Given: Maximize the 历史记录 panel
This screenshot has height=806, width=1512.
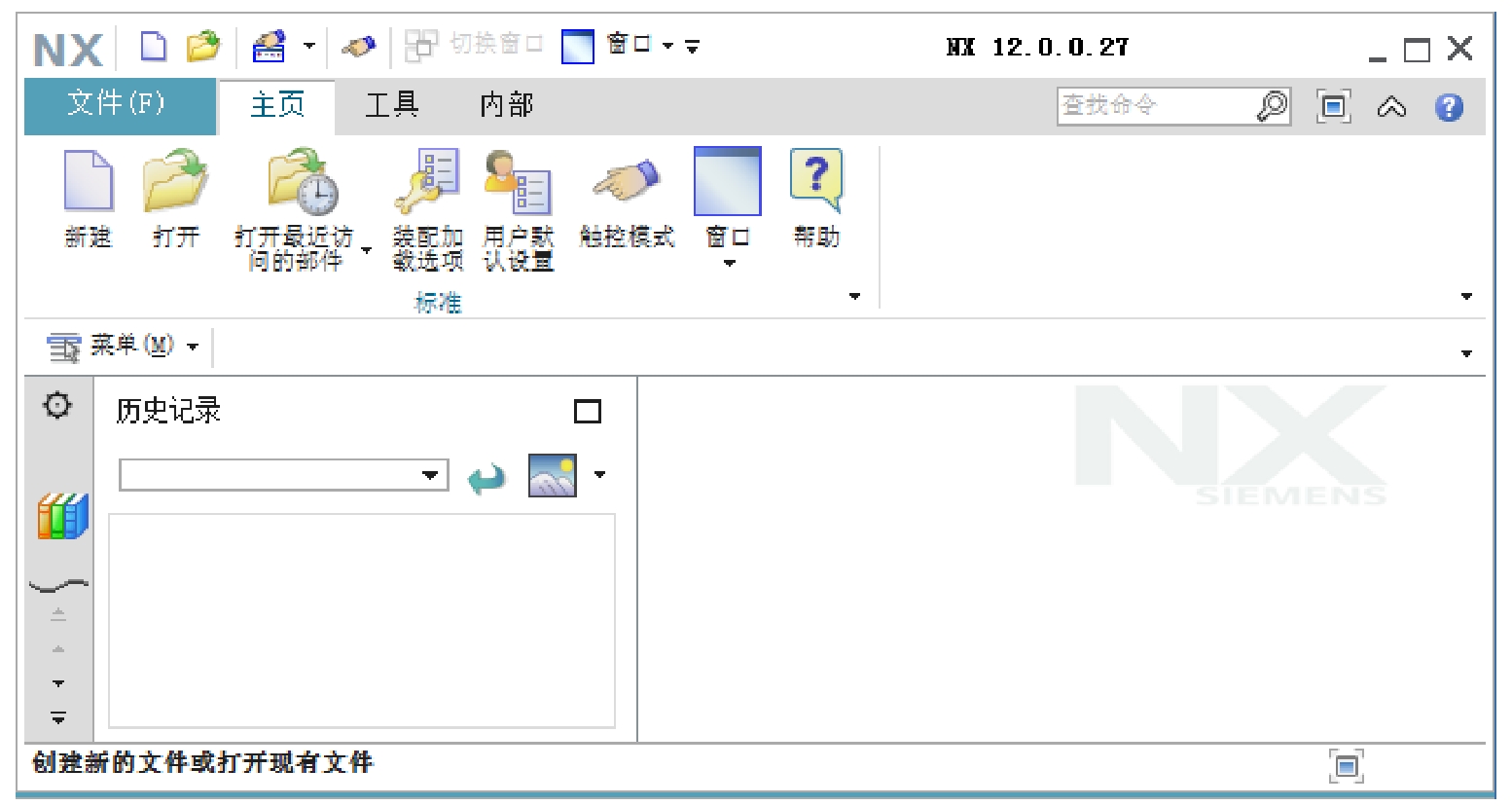Looking at the screenshot, I should [x=588, y=412].
